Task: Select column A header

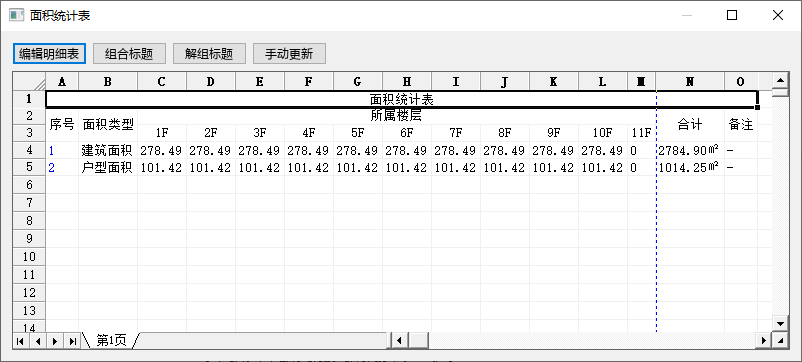Action: tap(62, 81)
